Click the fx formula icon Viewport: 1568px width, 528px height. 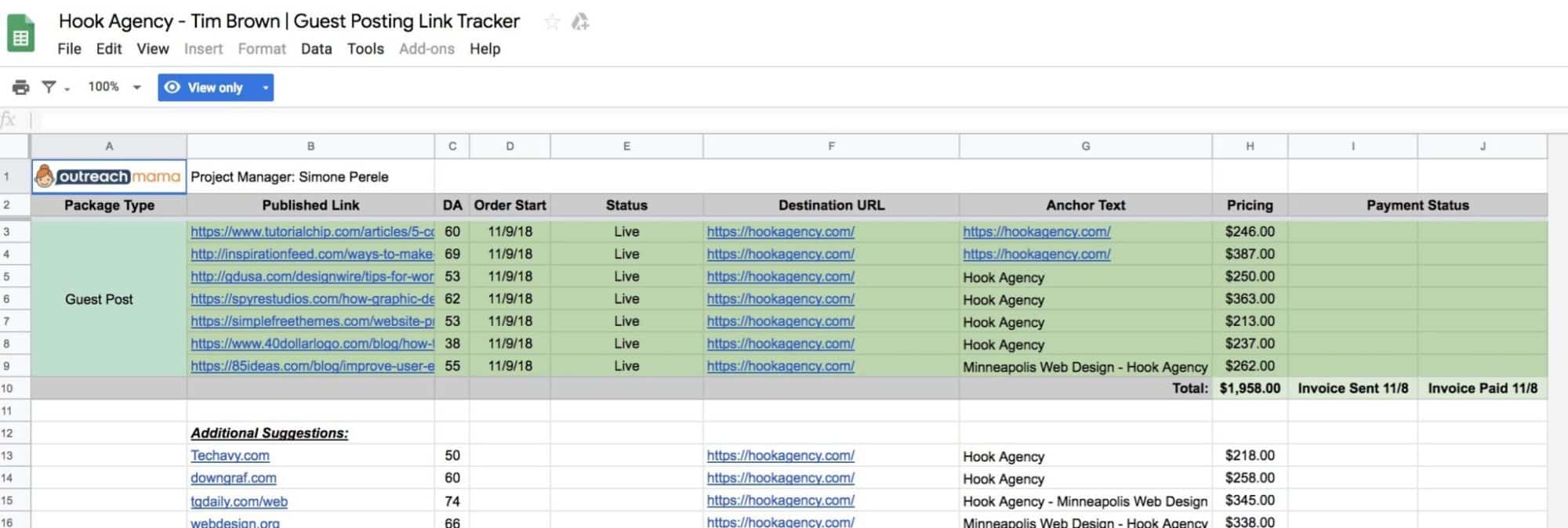point(9,120)
